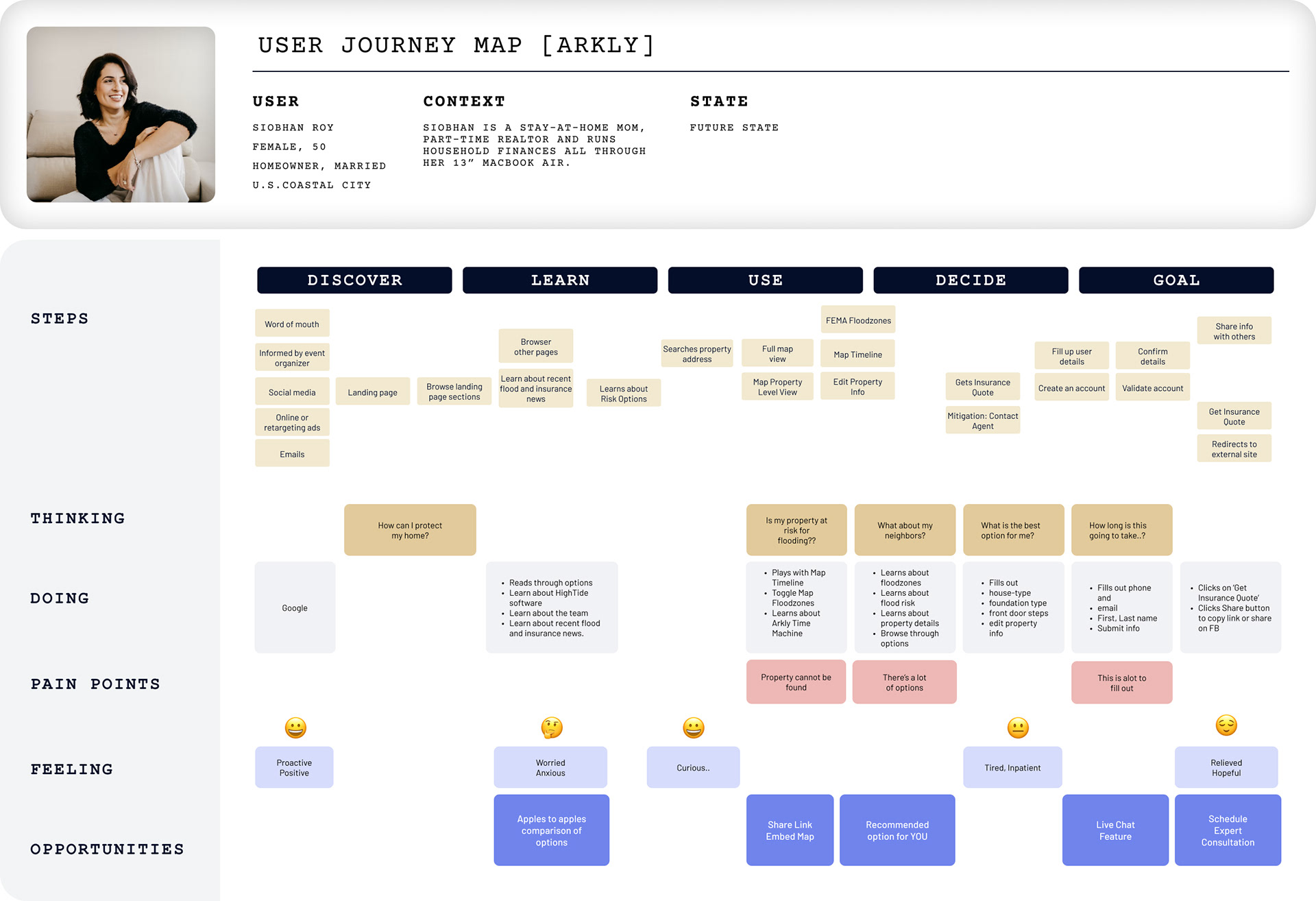Click 'There's a lot of options' pain point
This screenshot has width=1316, height=901.
[x=904, y=682]
